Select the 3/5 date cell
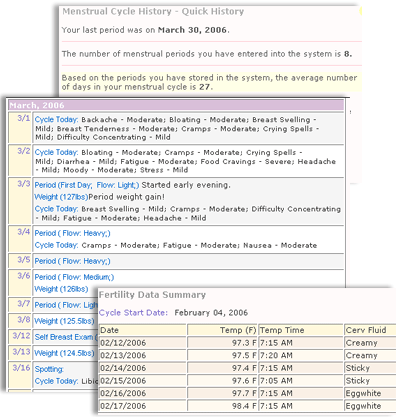The width and height of the screenshot is (400, 417). click(x=20, y=261)
